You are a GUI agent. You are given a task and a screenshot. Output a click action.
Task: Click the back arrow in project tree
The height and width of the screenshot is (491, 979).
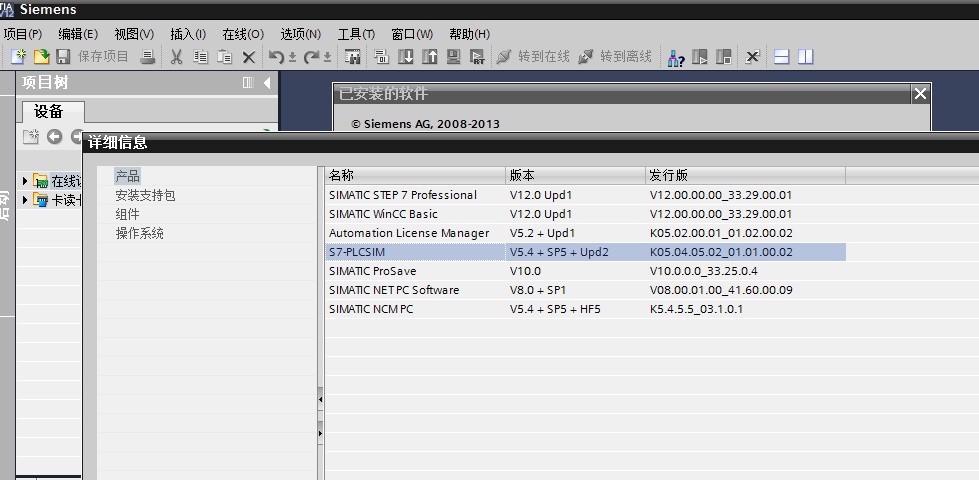point(54,137)
